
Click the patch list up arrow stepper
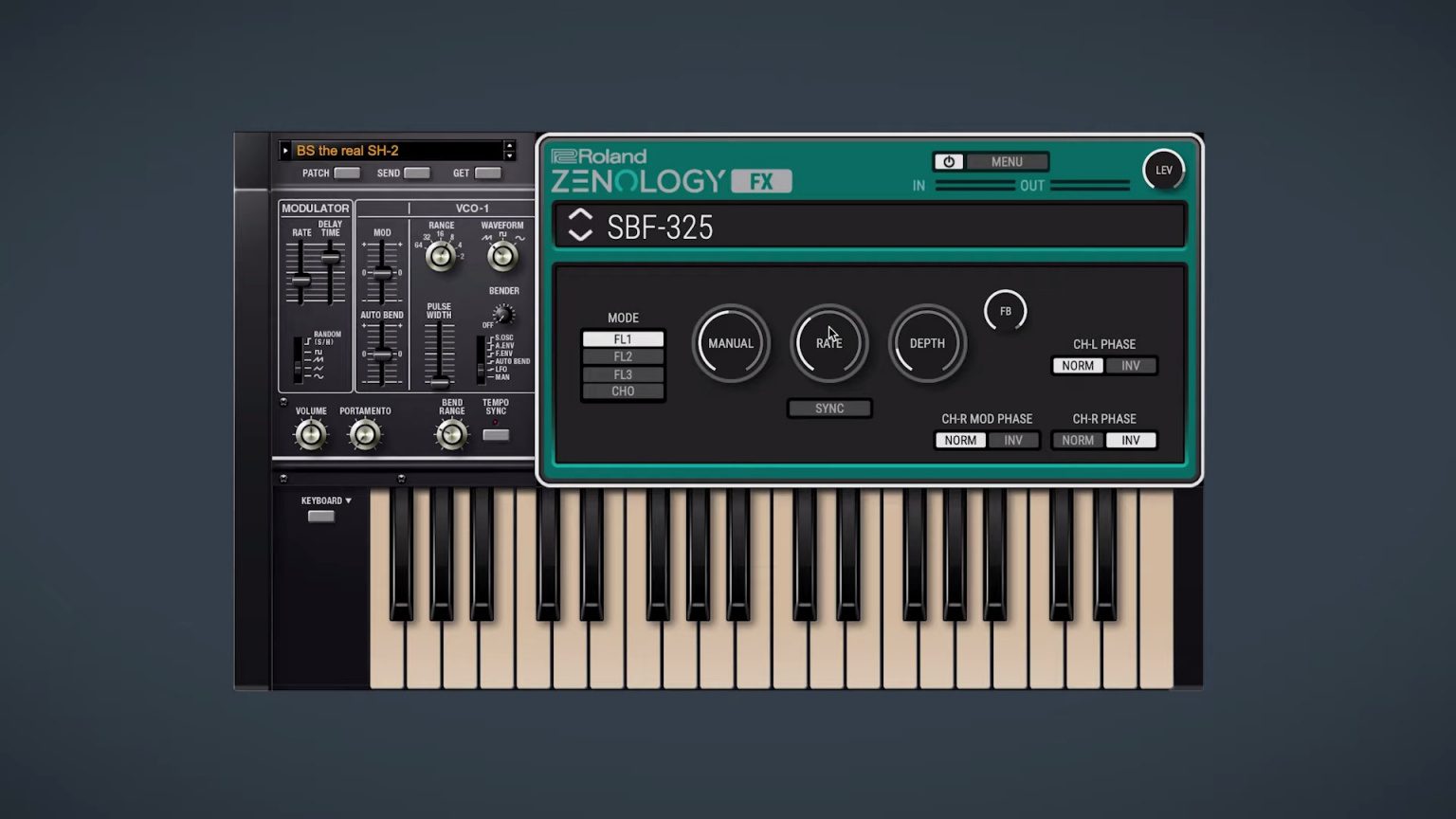[x=509, y=145]
